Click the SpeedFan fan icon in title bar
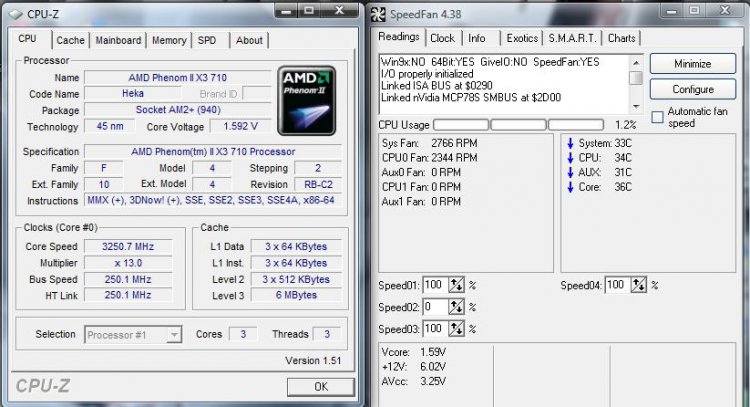The width and height of the screenshot is (750, 407). [x=378, y=14]
